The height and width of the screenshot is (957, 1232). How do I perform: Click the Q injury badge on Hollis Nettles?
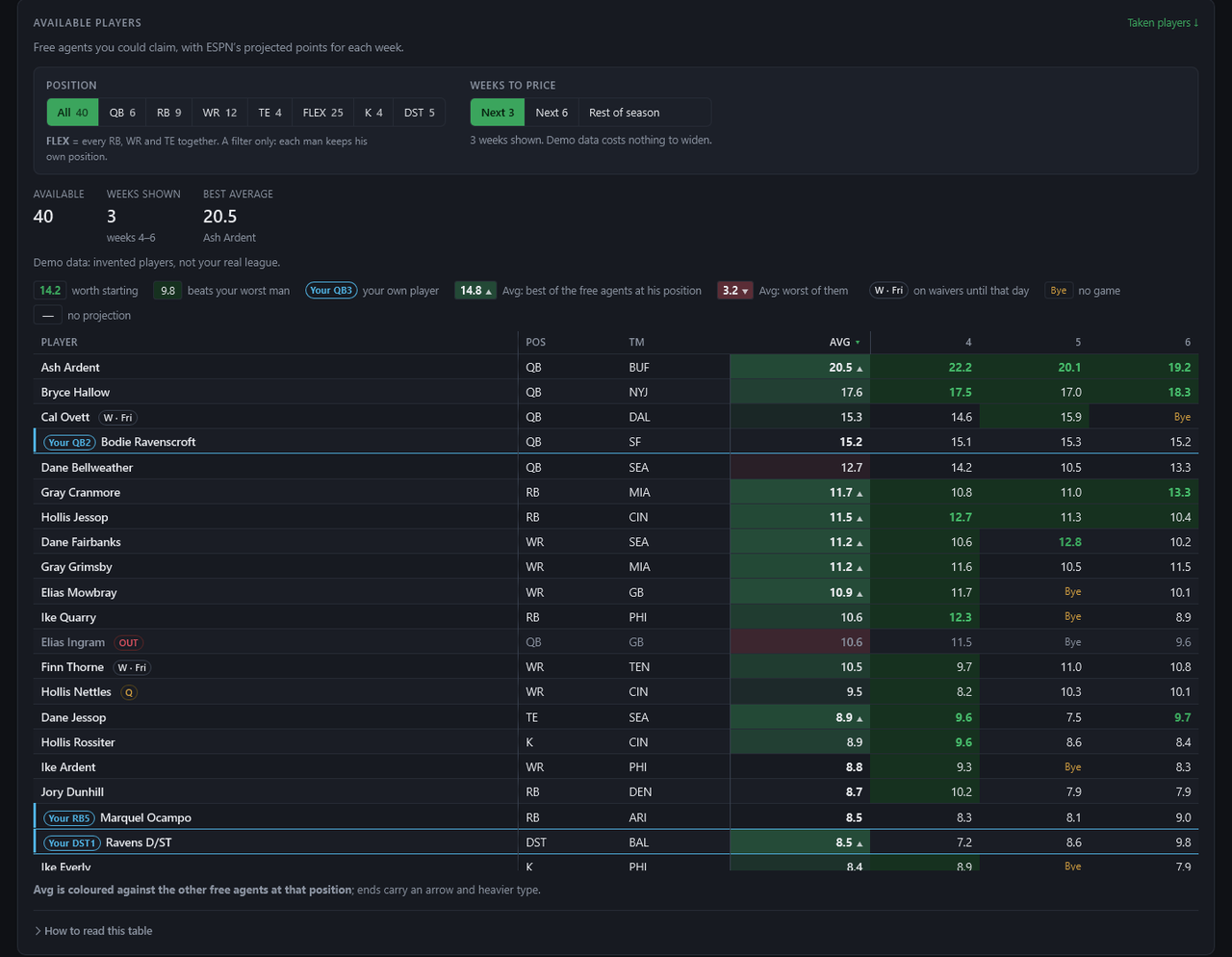click(x=129, y=692)
